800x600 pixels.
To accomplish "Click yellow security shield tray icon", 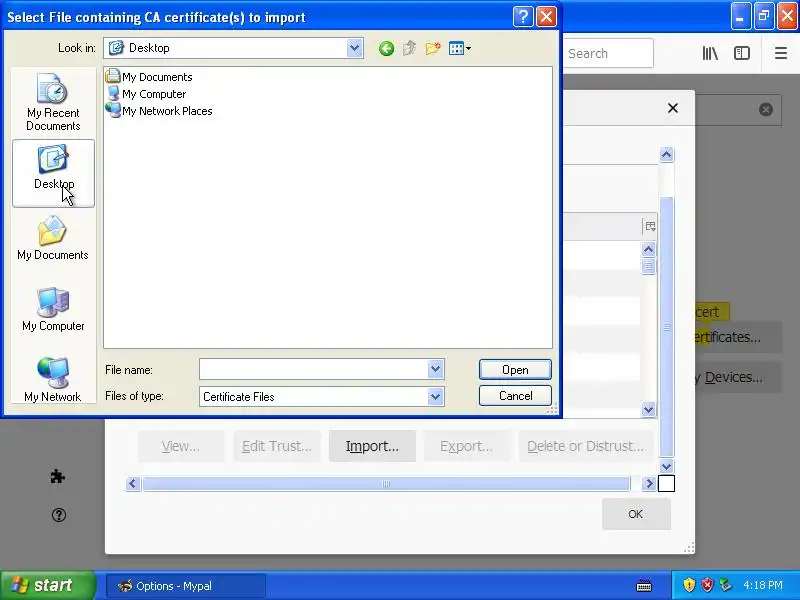I will coord(689,585).
